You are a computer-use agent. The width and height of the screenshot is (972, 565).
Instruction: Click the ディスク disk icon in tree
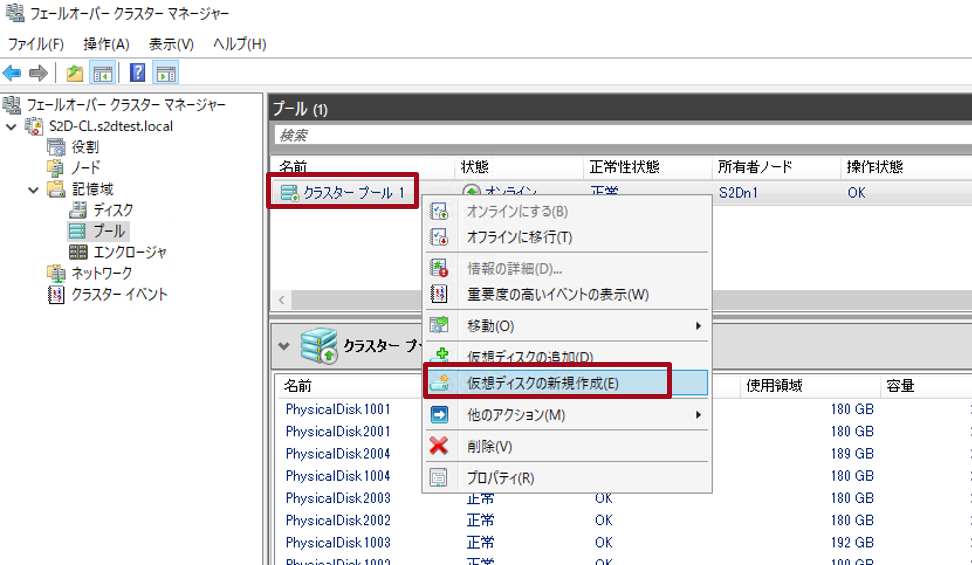point(78,210)
